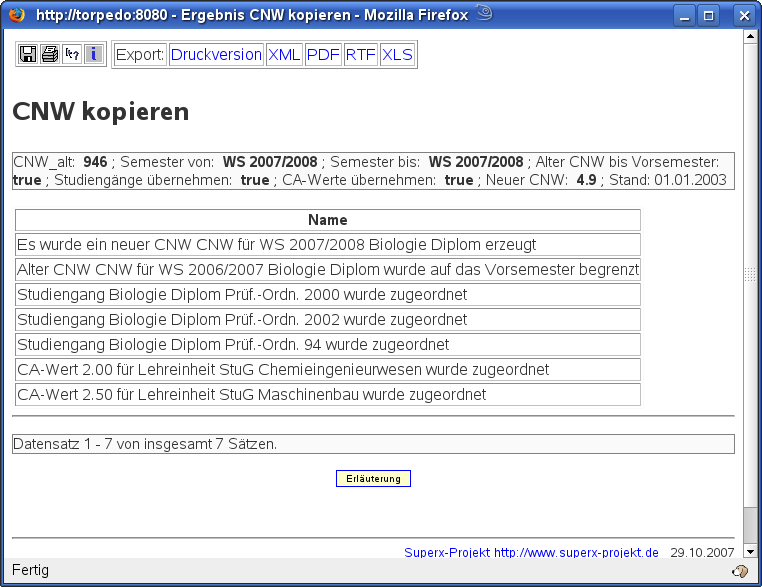Click the Firefox logo in title bar

(17, 15)
